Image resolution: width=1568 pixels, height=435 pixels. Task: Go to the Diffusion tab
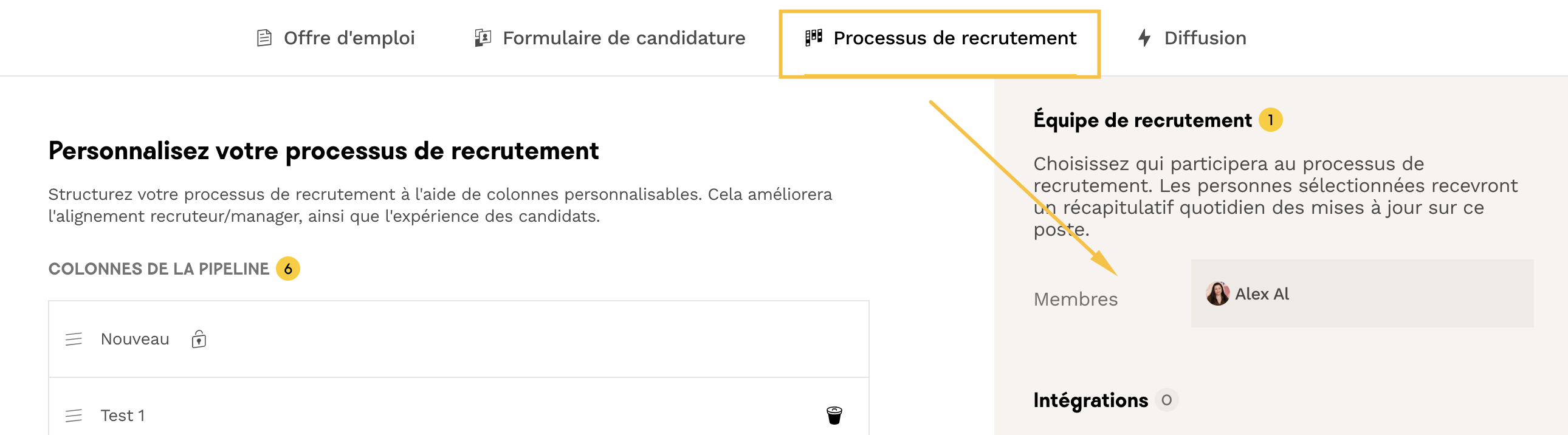tap(1205, 38)
